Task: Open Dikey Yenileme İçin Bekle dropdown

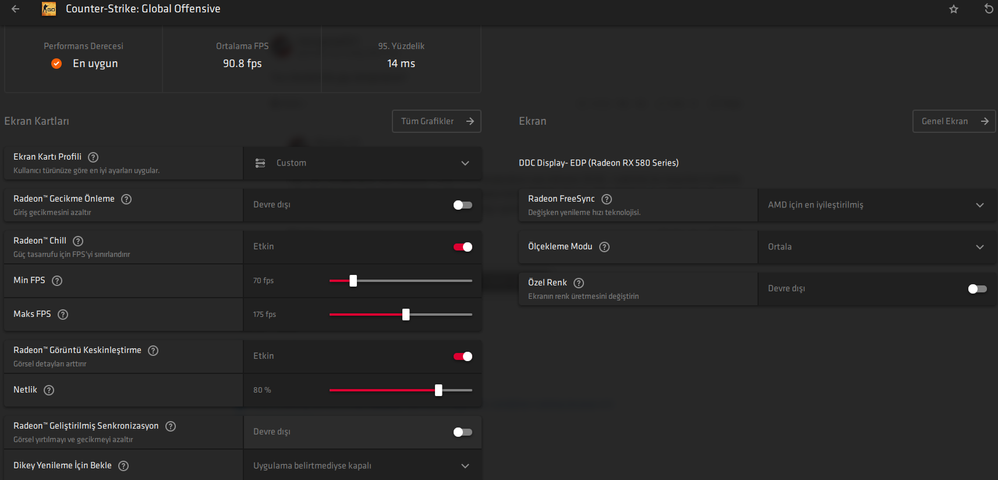Action: coord(362,466)
